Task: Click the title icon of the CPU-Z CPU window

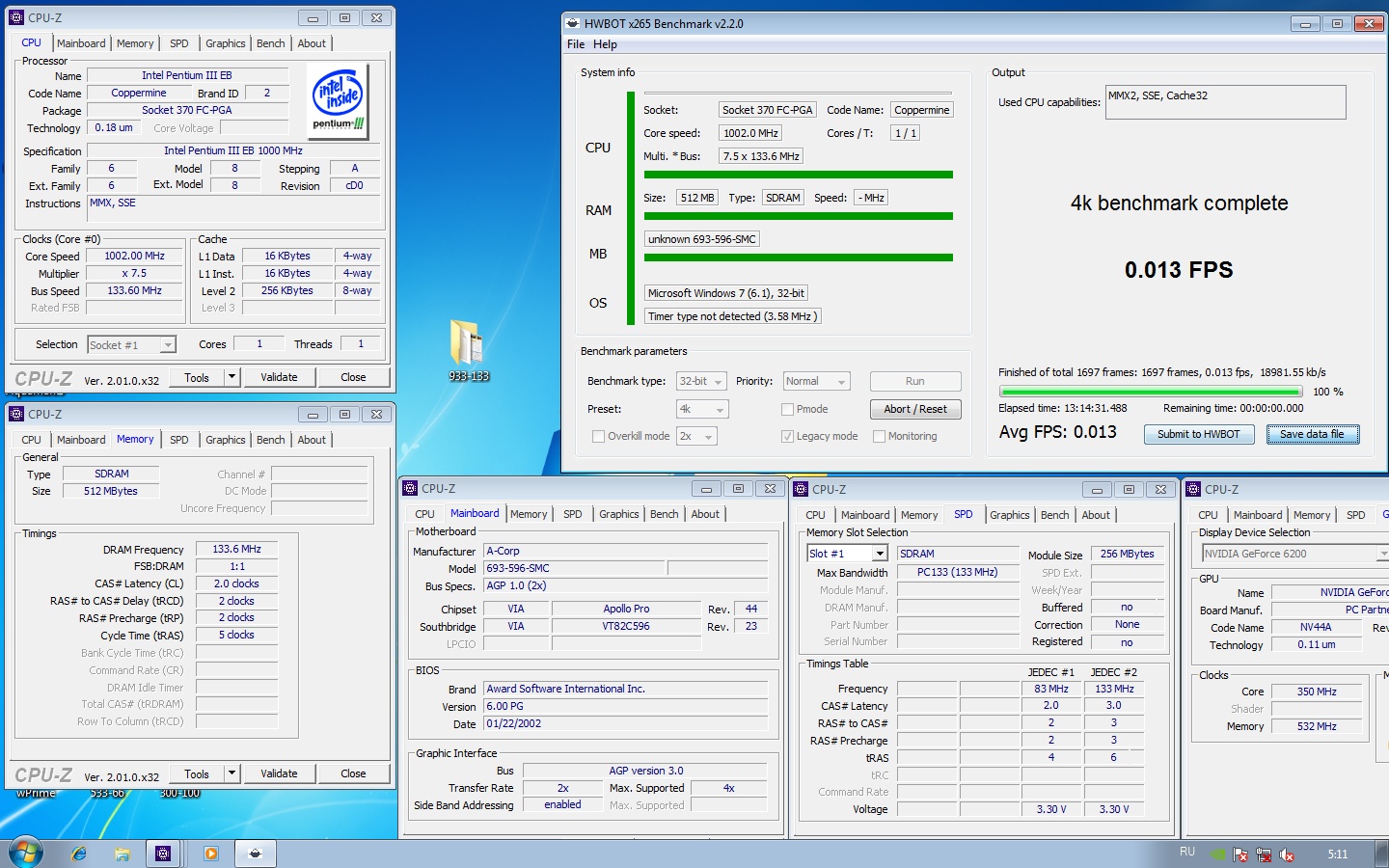Action: point(16,17)
